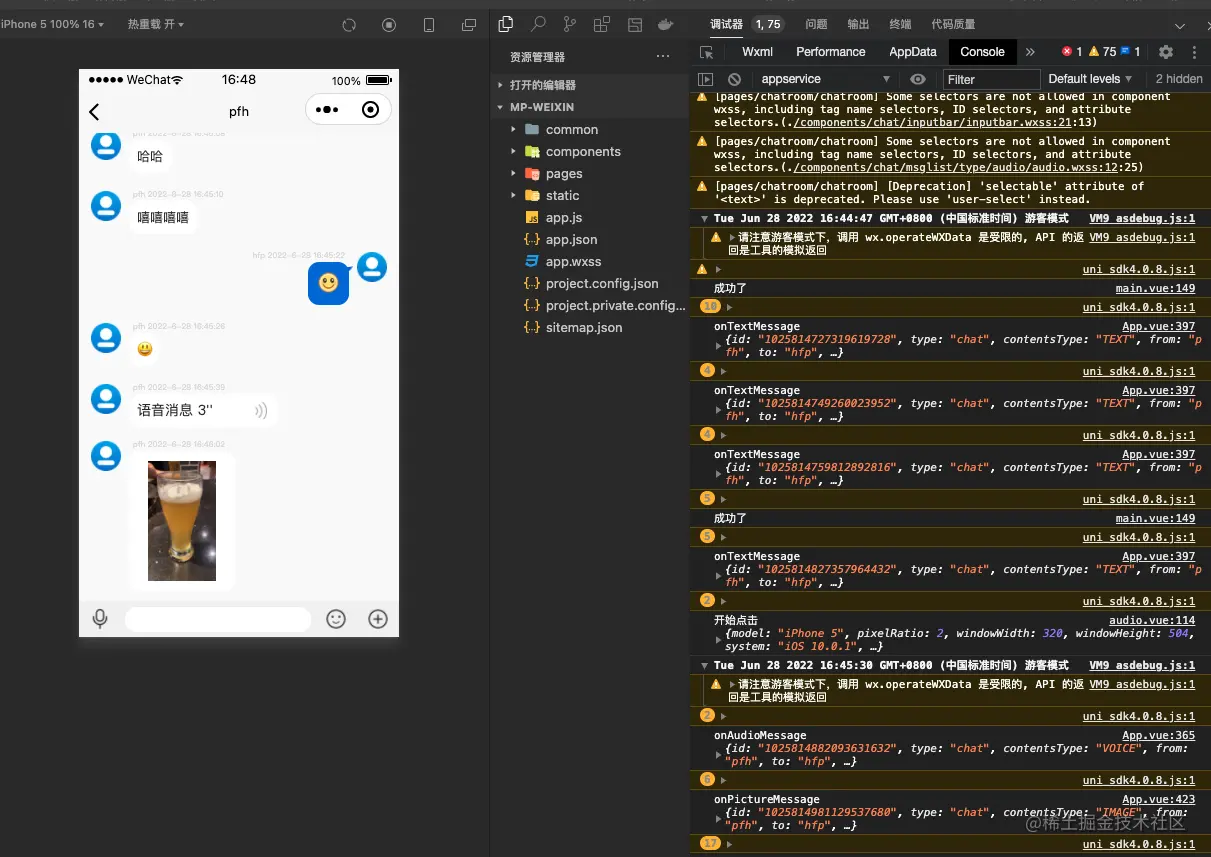Tap the plus icon in chat bar
The width and height of the screenshot is (1211, 857).
pos(378,619)
